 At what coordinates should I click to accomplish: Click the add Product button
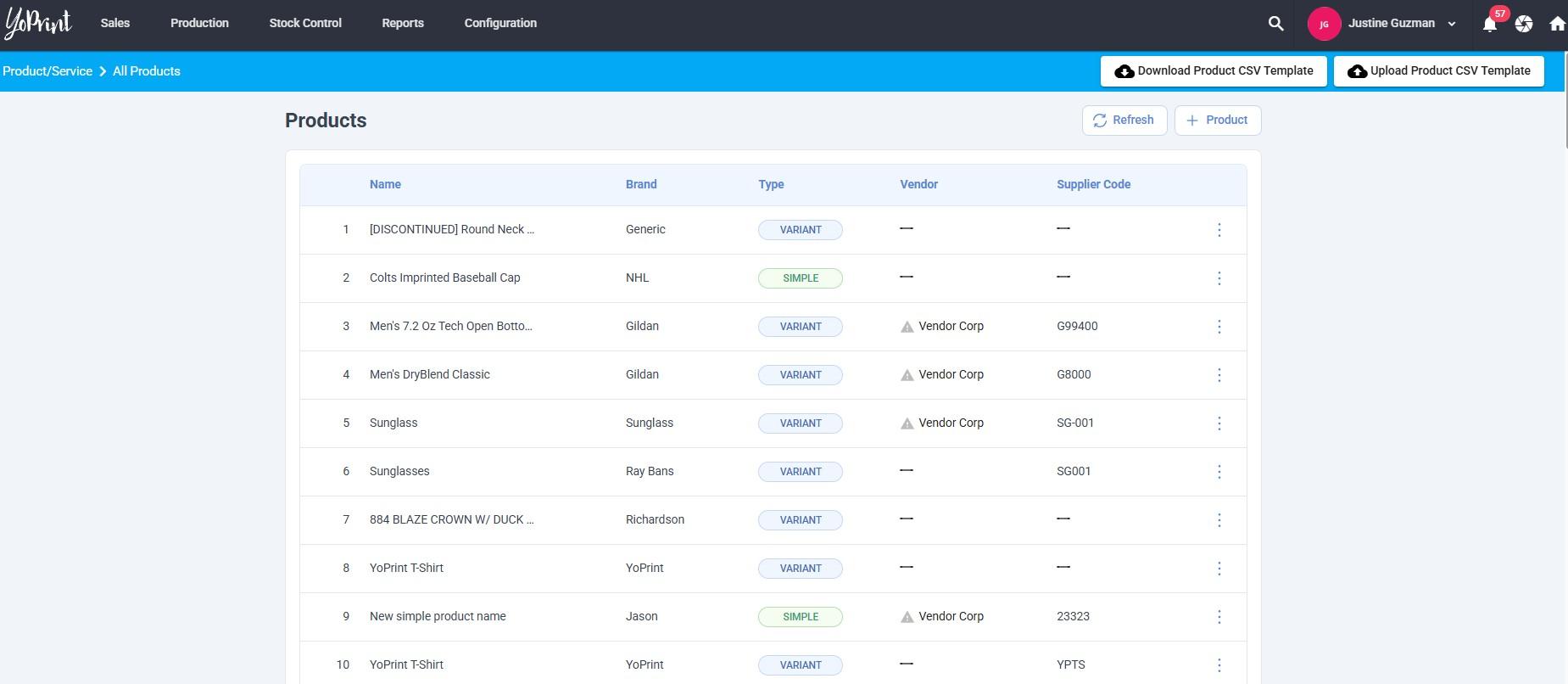click(x=1217, y=121)
